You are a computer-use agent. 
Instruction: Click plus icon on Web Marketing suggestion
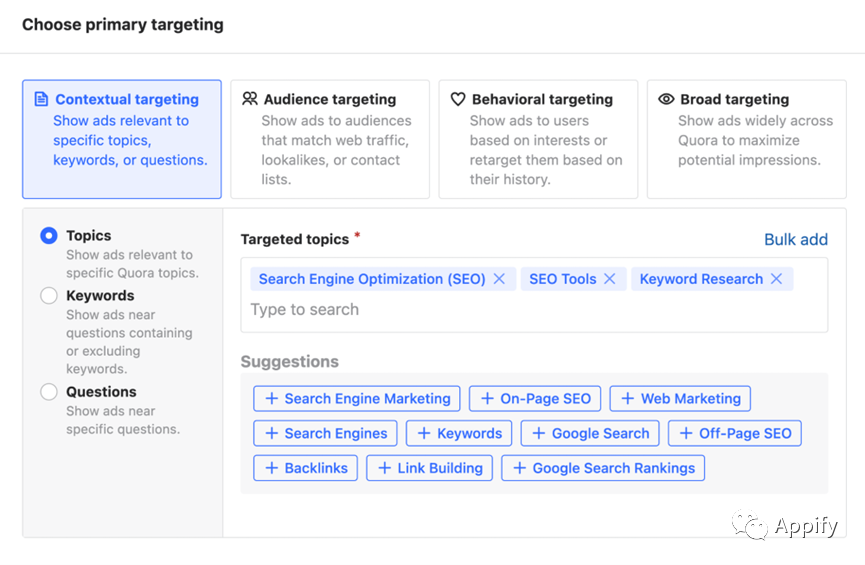coord(628,398)
